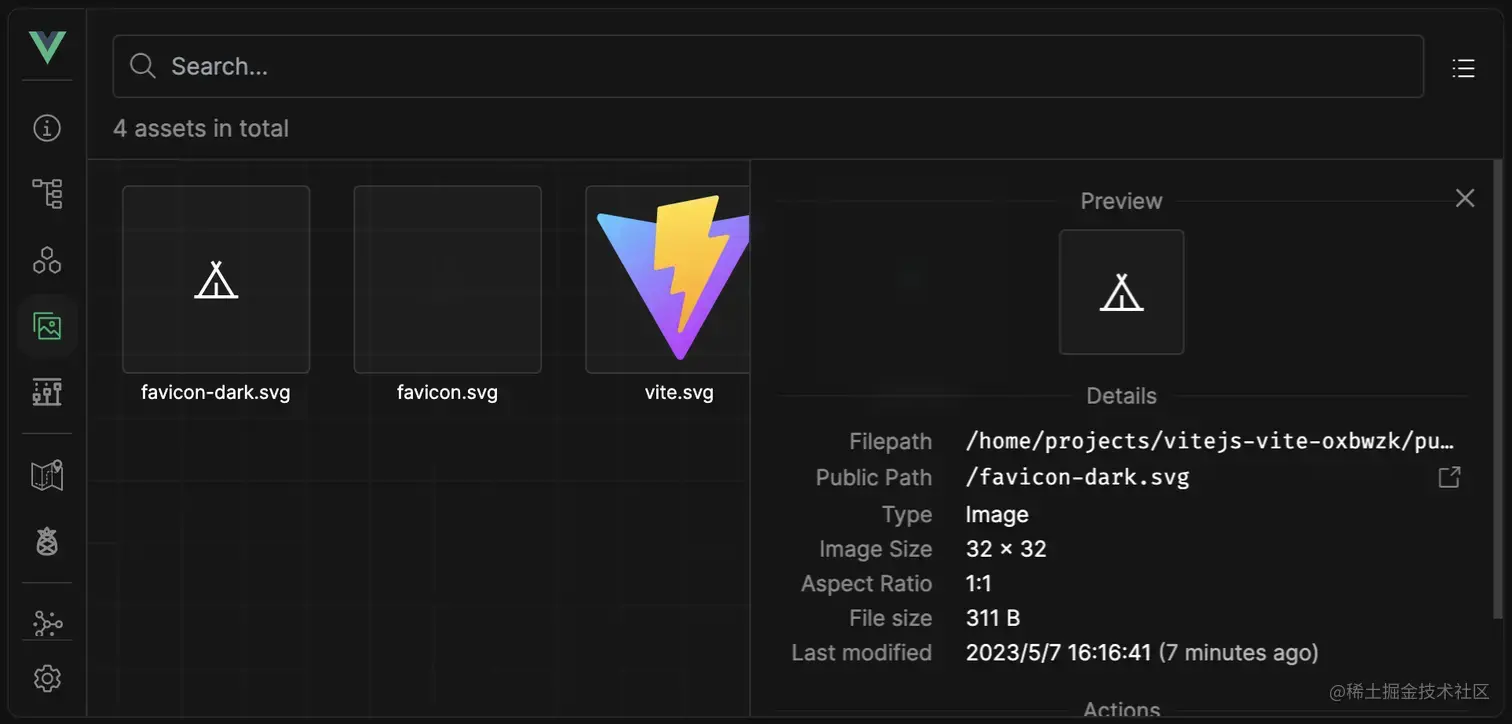Open favicon-dark.svg in a new tab

point(1449,476)
